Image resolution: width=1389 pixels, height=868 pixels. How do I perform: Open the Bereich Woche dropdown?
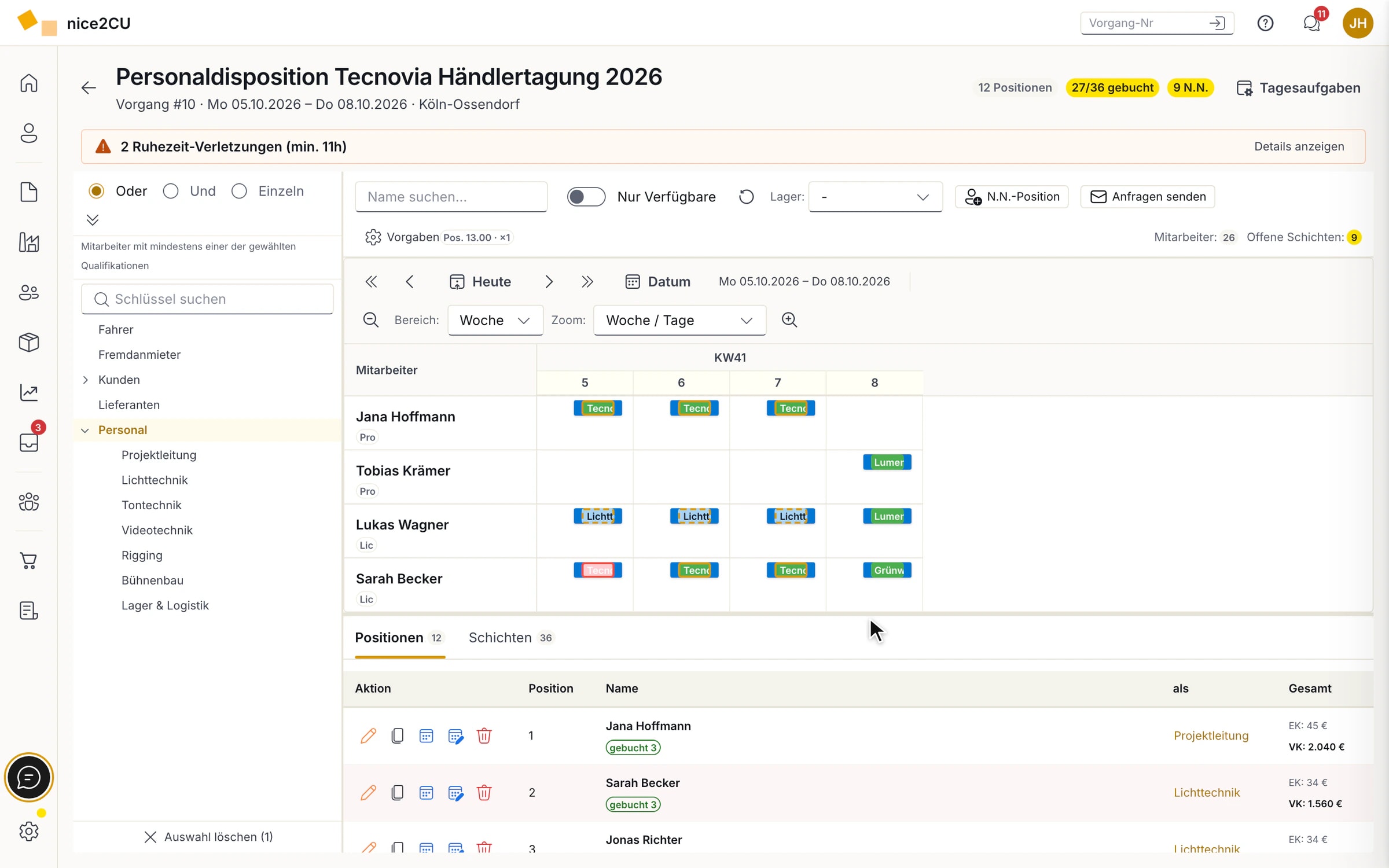[x=495, y=320]
